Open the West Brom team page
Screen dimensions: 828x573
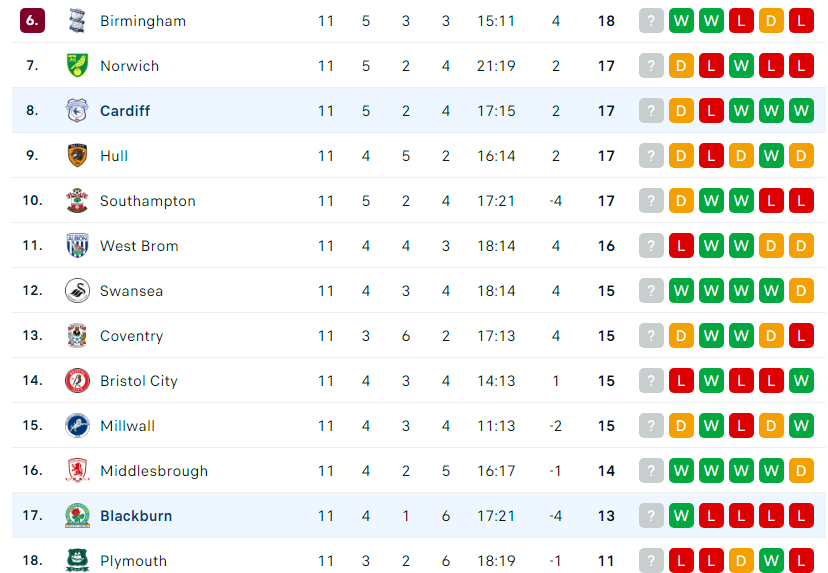click(139, 246)
